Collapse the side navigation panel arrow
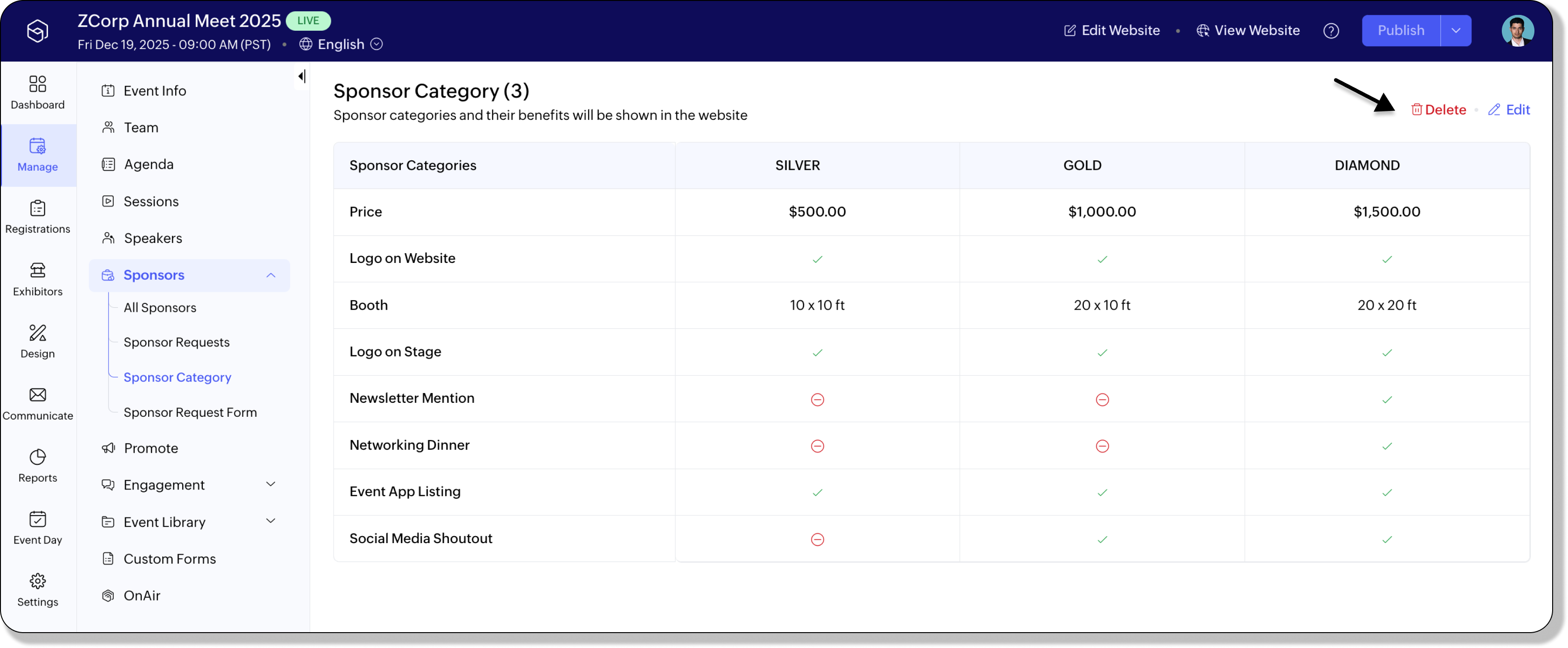This screenshot has height=648, width=1568. [301, 76]
